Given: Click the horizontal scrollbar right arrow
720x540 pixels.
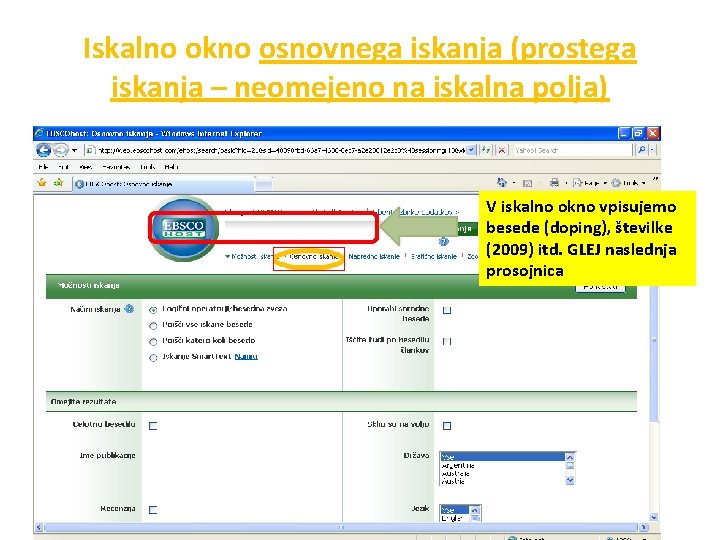Looking at the screenshot, I should click(x=644, y=527).
